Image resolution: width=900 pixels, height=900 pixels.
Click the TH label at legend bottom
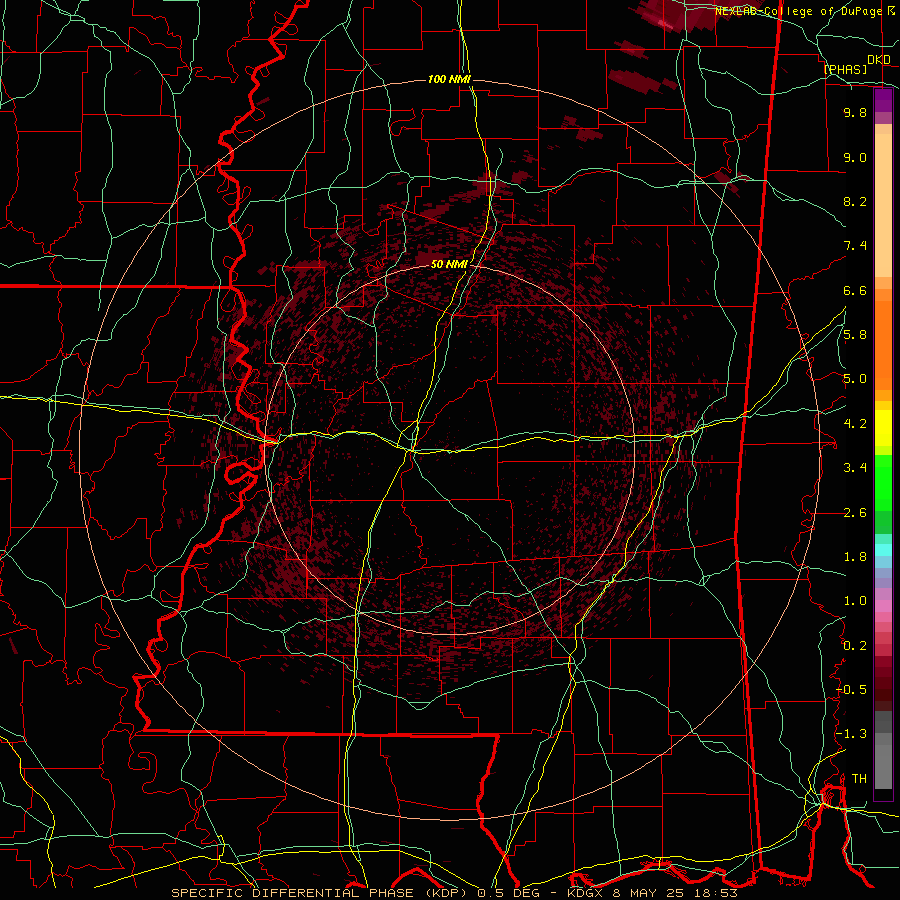(x=859, y=779)
